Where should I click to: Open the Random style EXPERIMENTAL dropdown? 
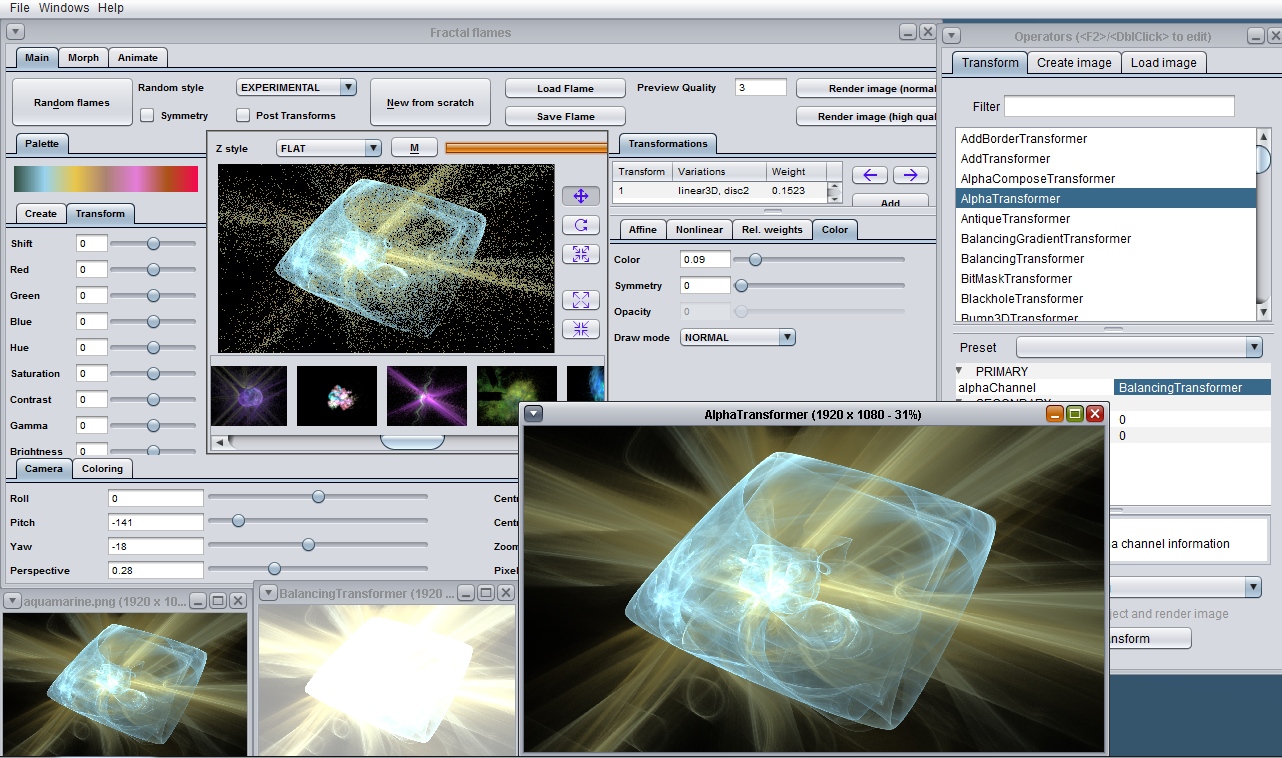click(x=296, y=88)
